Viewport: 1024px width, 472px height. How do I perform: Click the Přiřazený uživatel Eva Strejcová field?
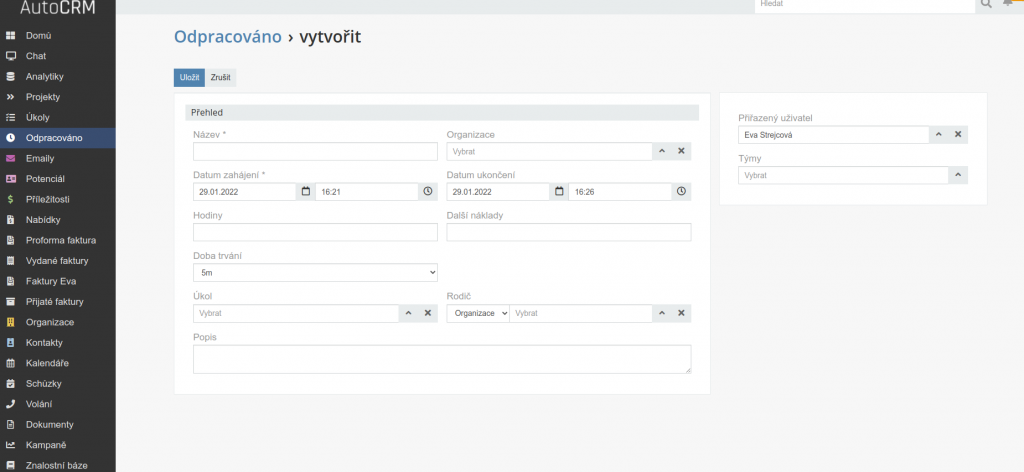(x=833, y=134)
